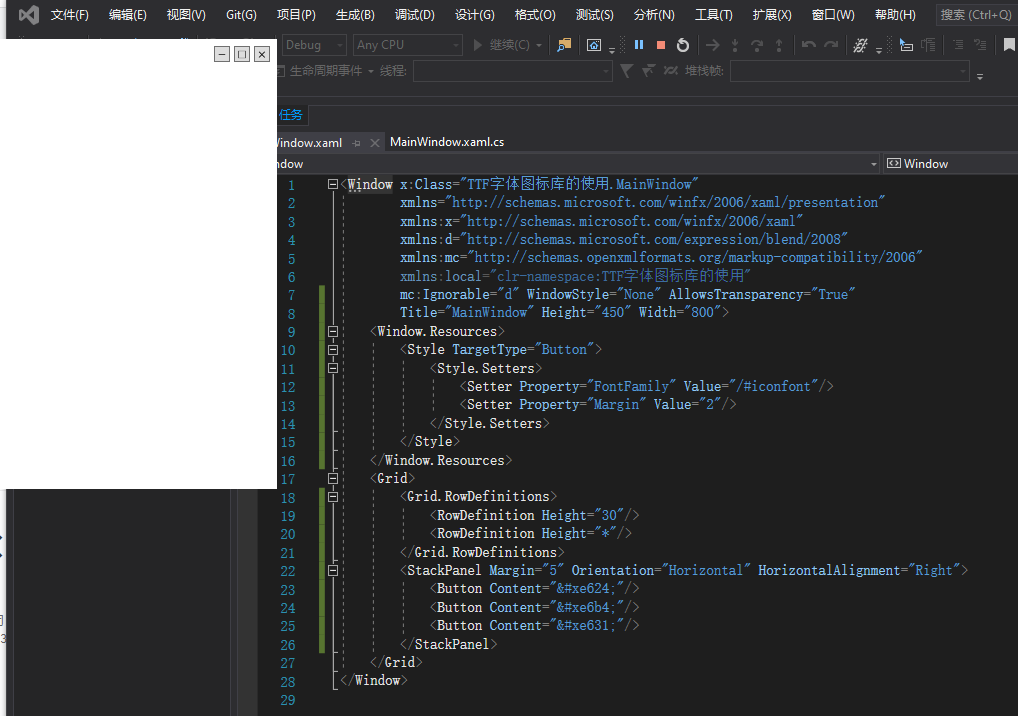Open the lifecycle events (生命周期事件) dropdown

[371, 71]
